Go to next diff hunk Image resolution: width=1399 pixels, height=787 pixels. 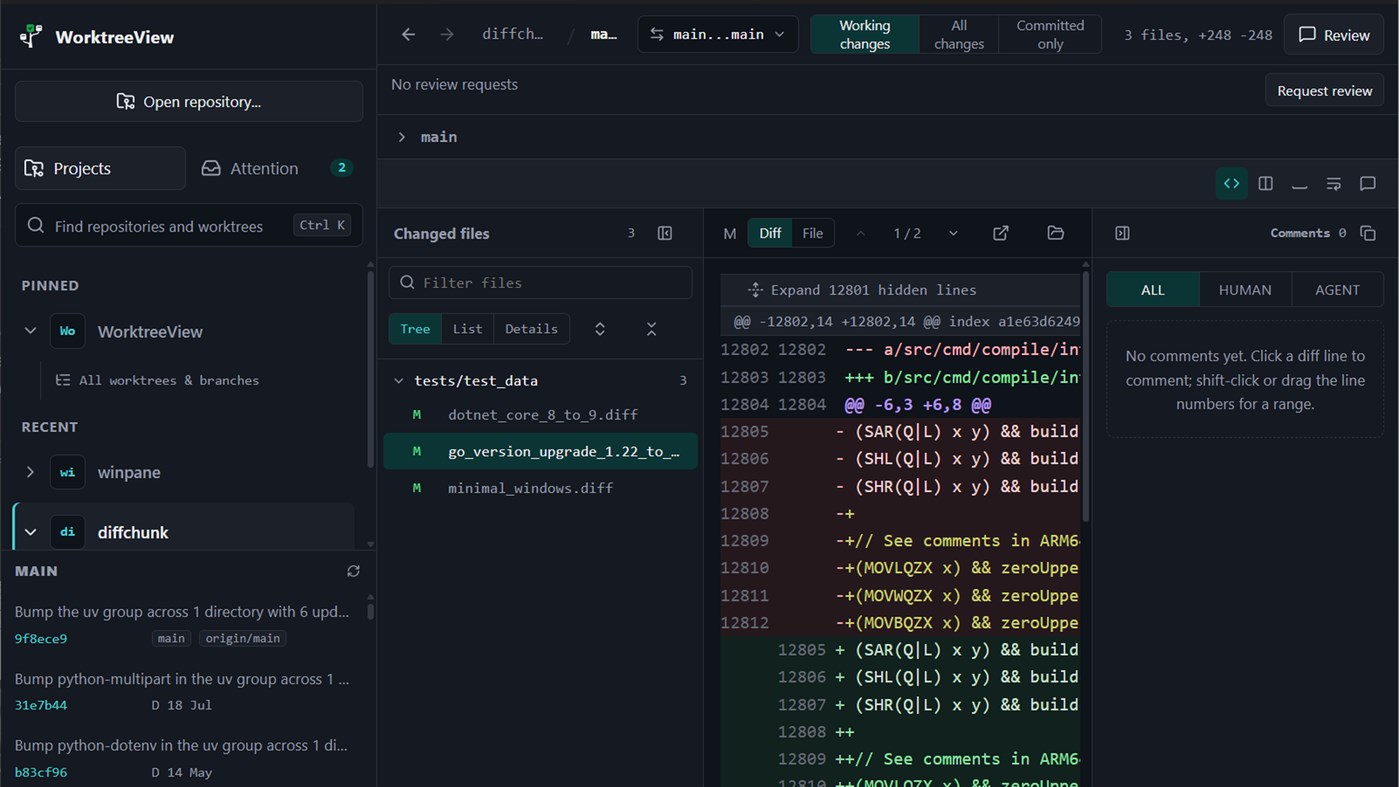[x=953, y=233]
